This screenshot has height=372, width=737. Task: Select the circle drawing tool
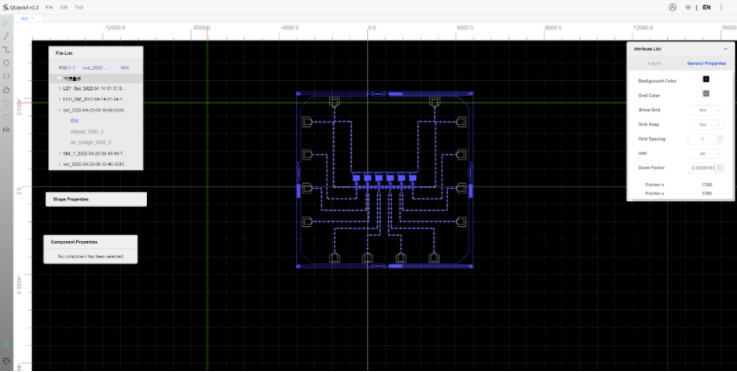coord(6,63)
